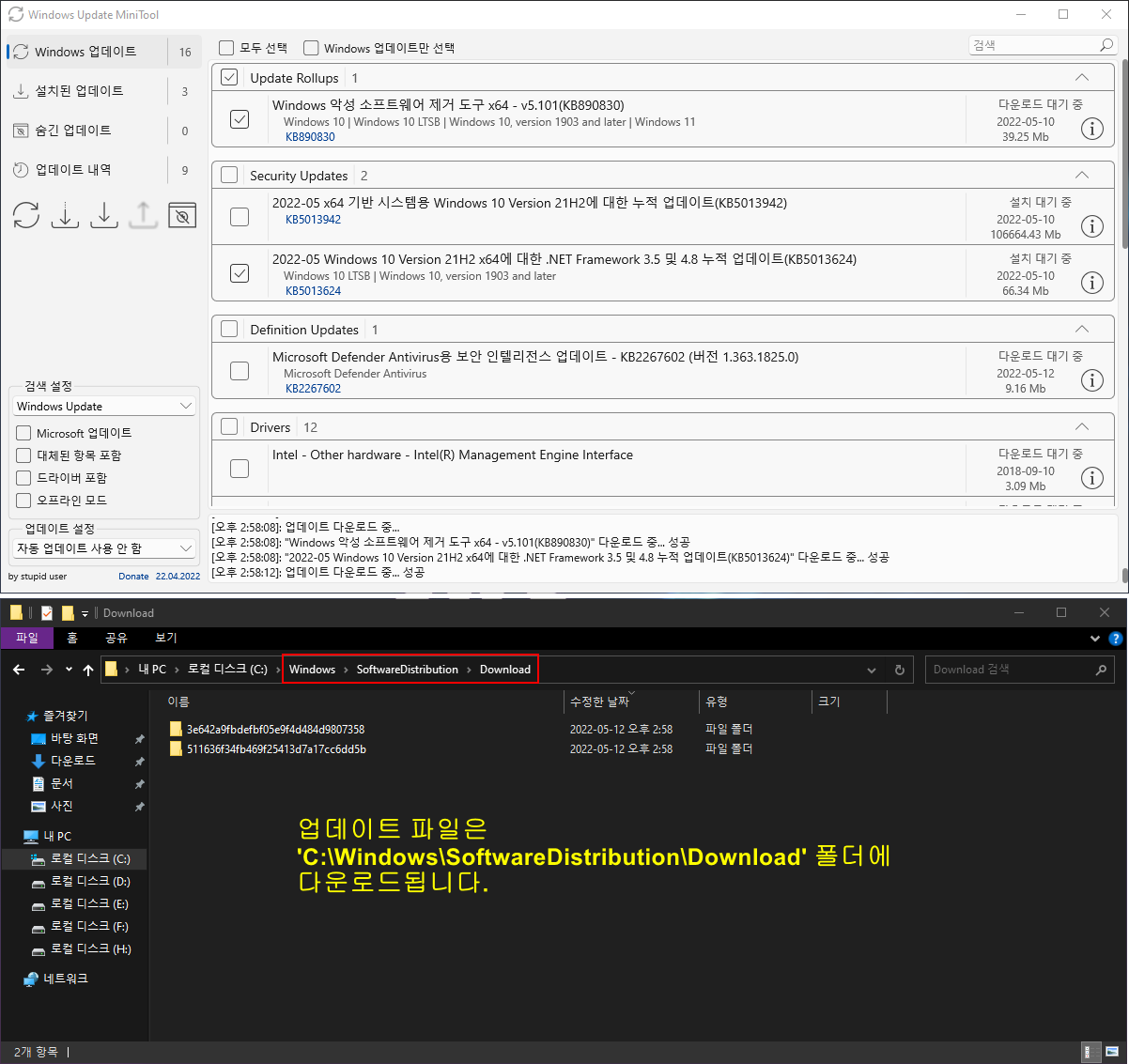
Task: Click MiniTool search input field
Action: 1033,45
